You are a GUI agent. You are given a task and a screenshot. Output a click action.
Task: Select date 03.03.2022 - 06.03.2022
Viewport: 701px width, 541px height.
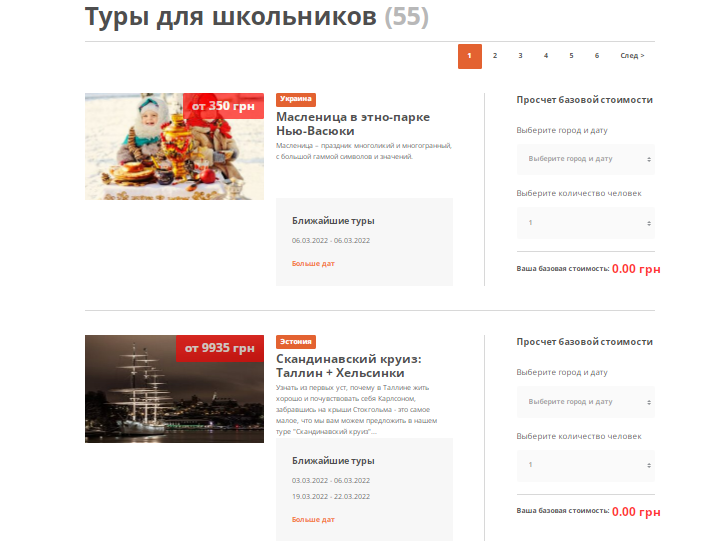tap(331, 481)
